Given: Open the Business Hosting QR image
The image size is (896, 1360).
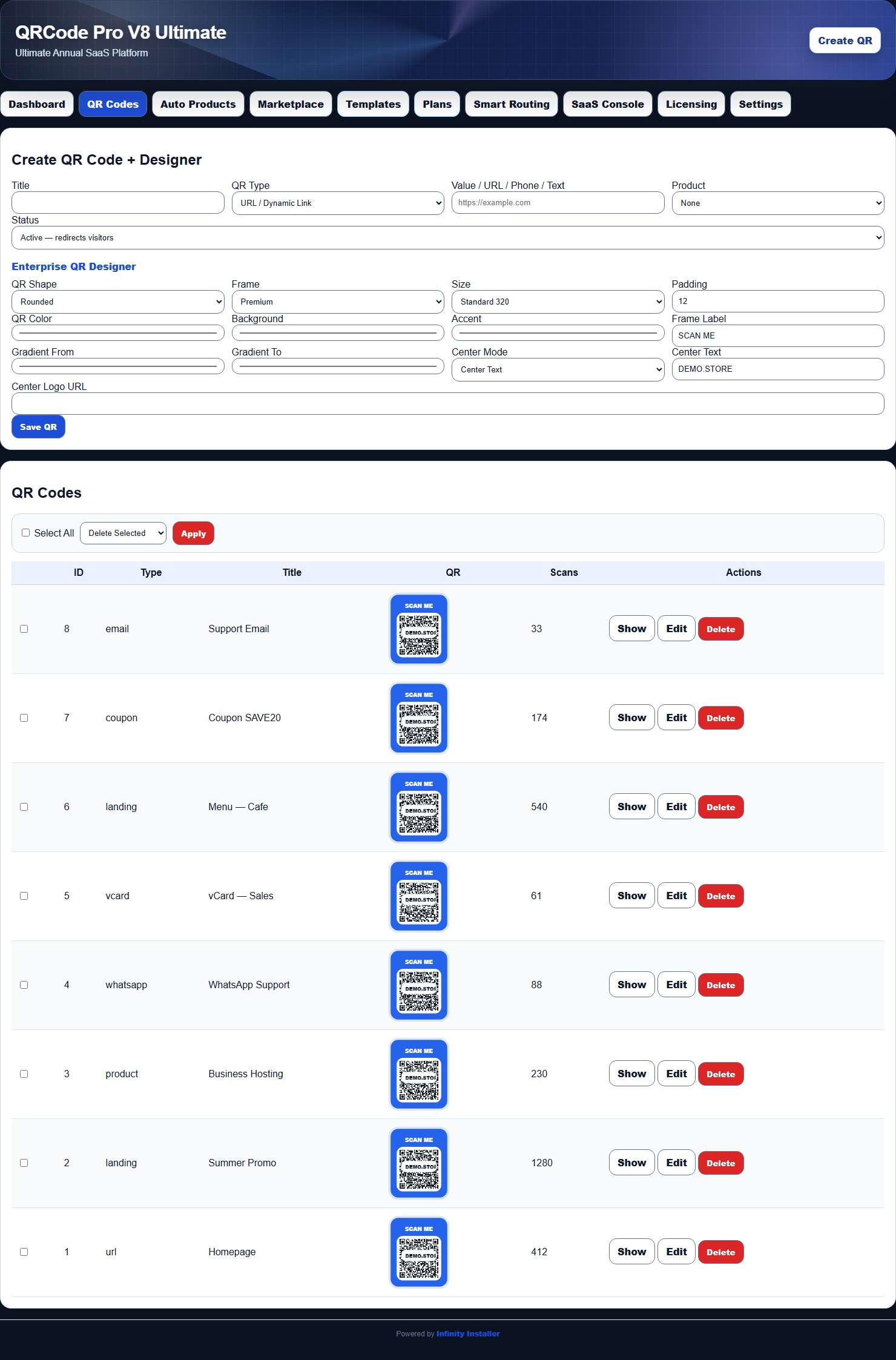Looking at the screenshot, I should [419, 1074].
